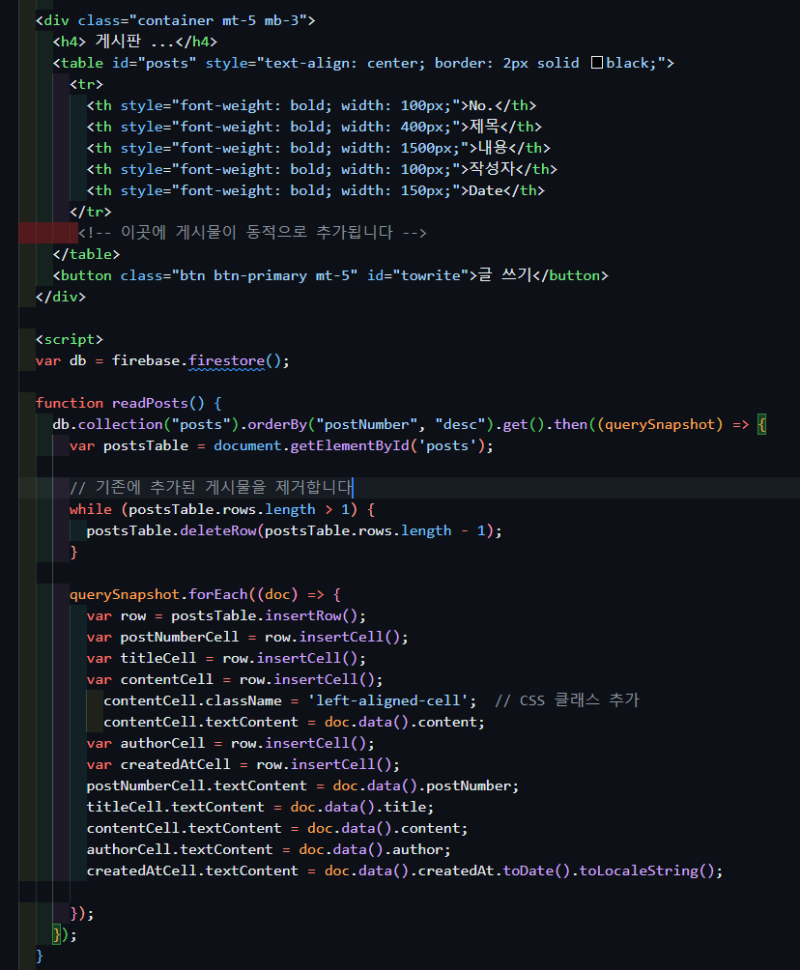
Task: Click the while keyword in loop
Action: [x=91, y=509]
